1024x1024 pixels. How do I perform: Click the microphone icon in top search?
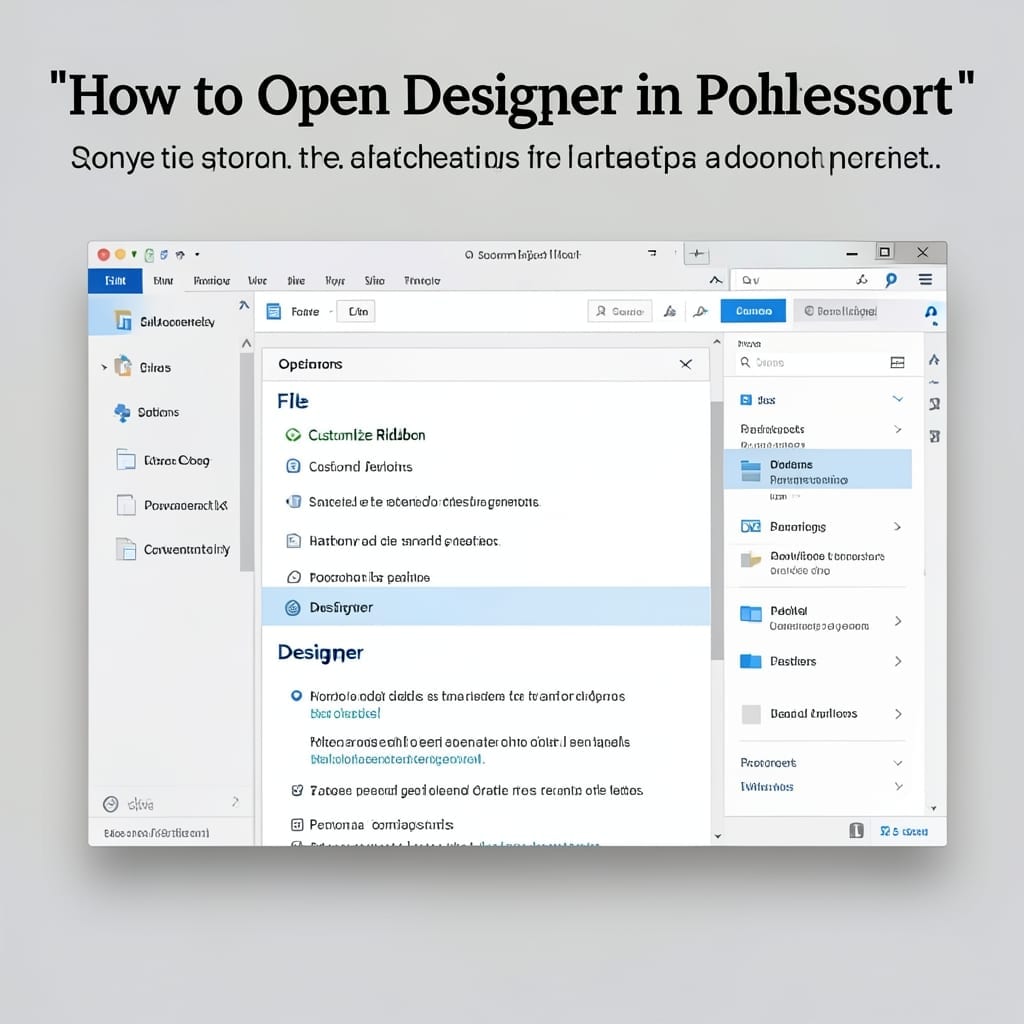[x=862, y=280]
